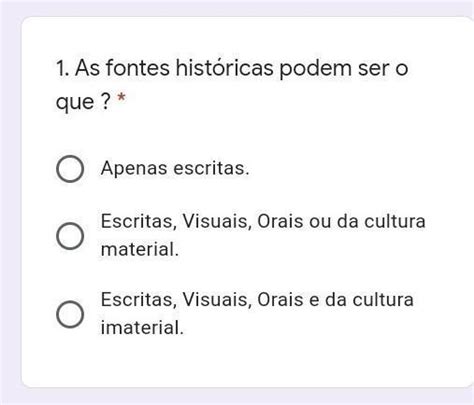Pick radio for "Orais e da cultura imaterial"

pyautogui.click(x=70, y=314)
